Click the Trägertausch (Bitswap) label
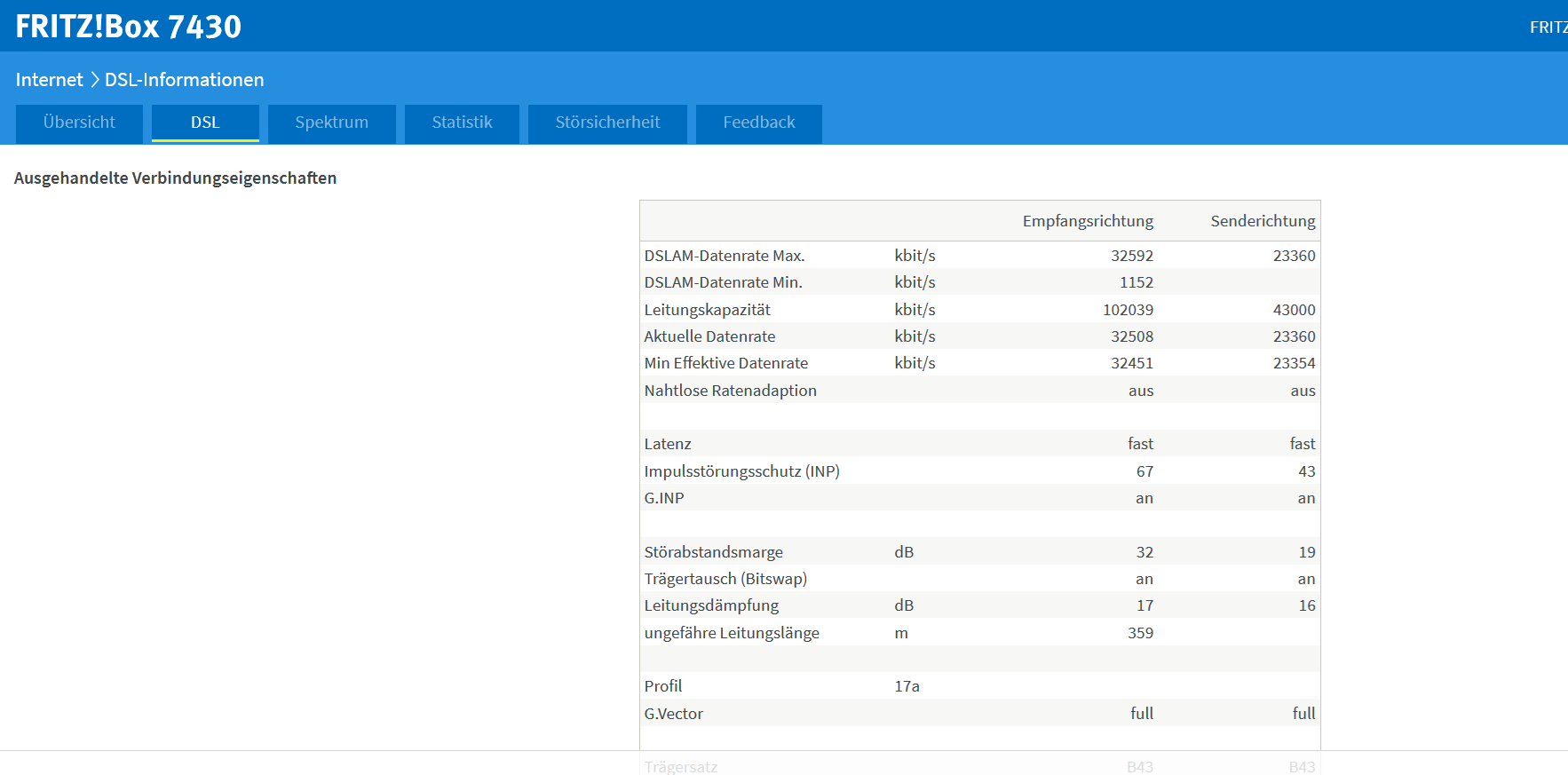Viewport: 1568px width, 775px height. pos(725,579)
